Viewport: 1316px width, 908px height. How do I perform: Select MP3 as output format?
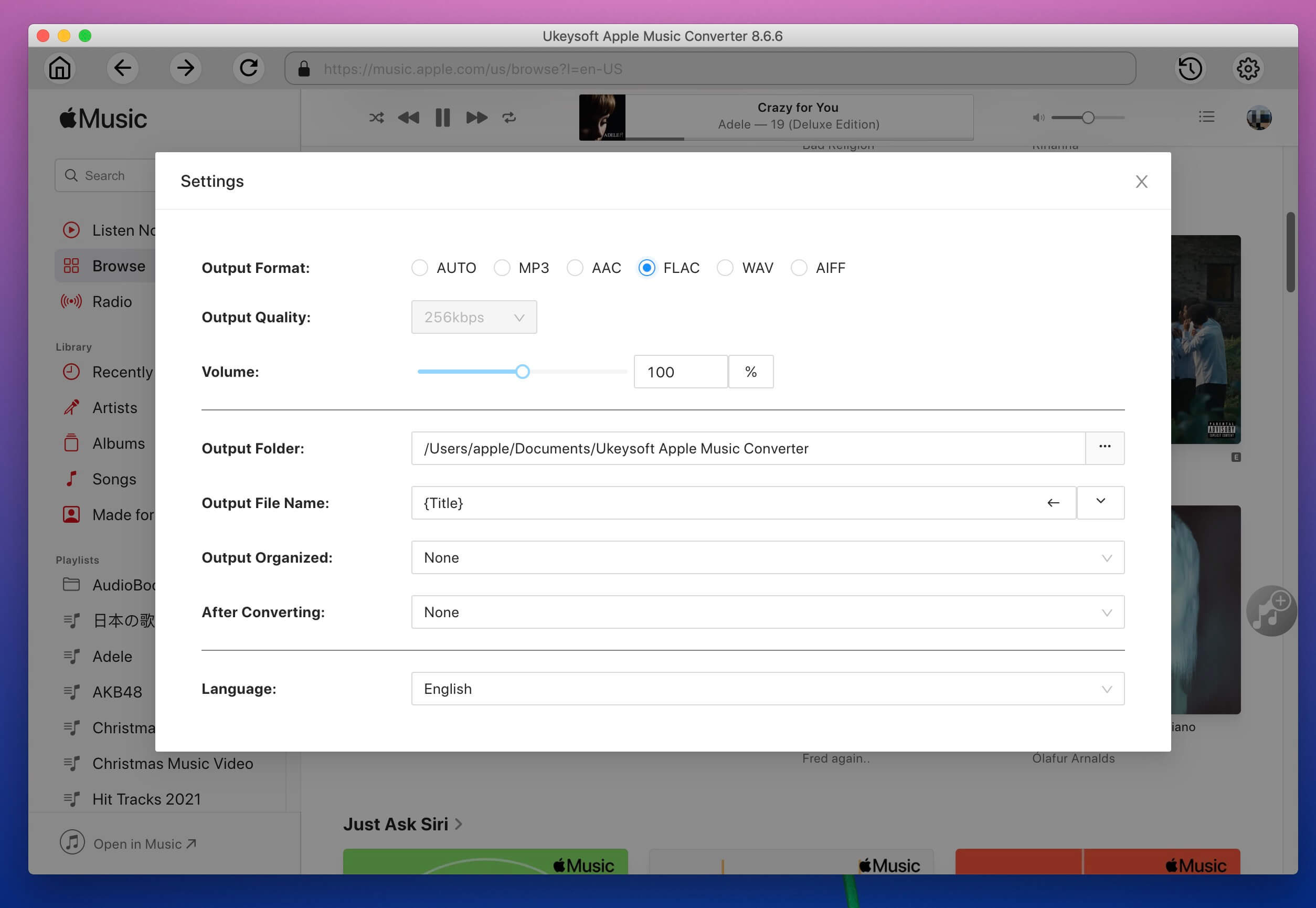pyautogui.click(x=501, y=267)
